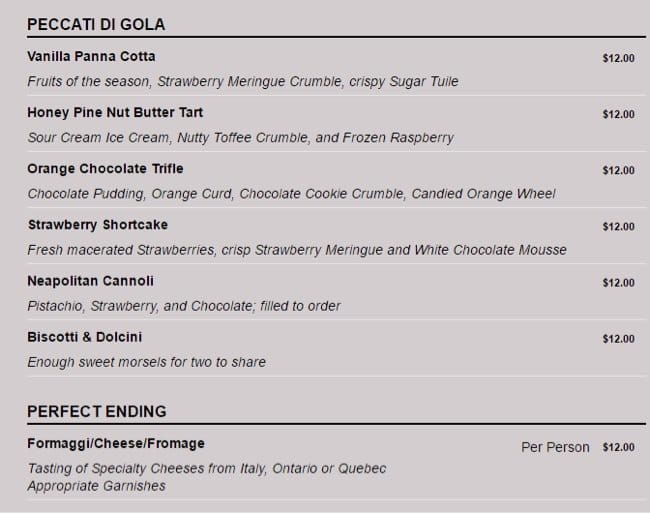Choose the Strawberry Shortcake menu item
Image resolution: width=650 pixels, height=513 pixels.
tap(97, 224)
